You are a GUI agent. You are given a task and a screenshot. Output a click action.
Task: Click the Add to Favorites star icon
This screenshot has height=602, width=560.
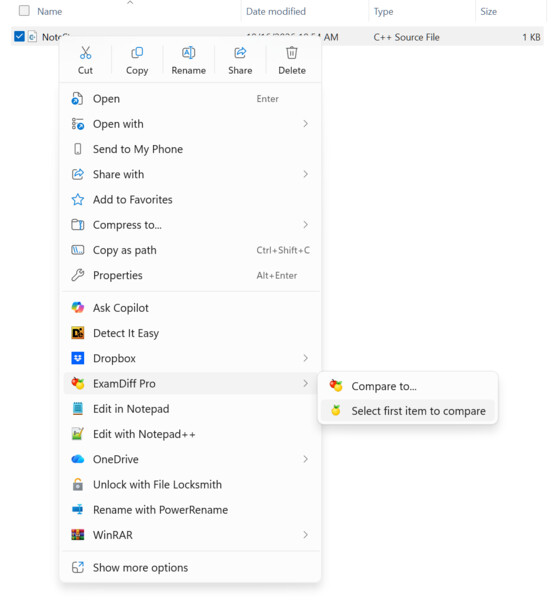click(78, 200)
